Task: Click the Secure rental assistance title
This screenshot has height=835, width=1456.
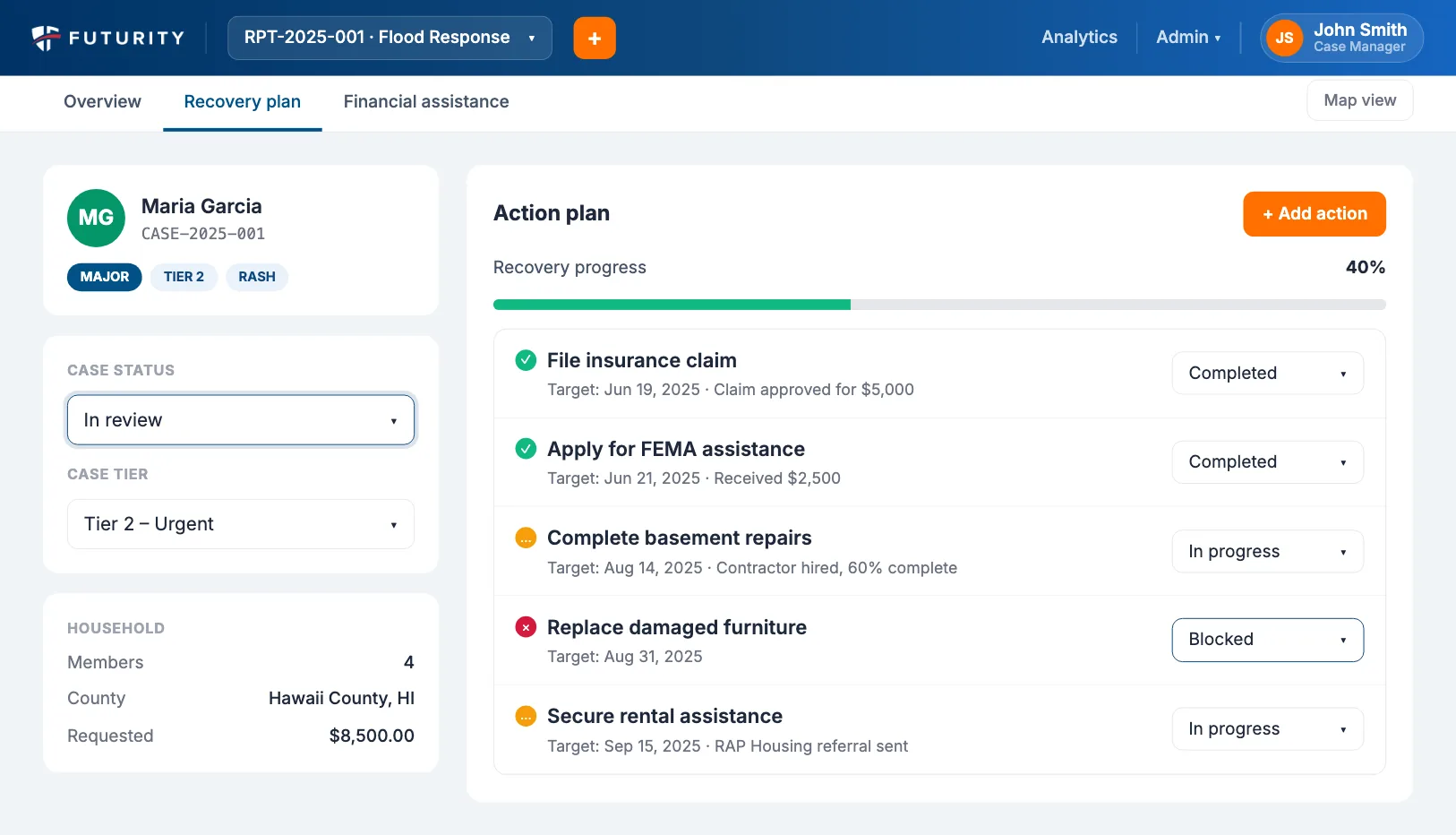Action: click(664, 716)
